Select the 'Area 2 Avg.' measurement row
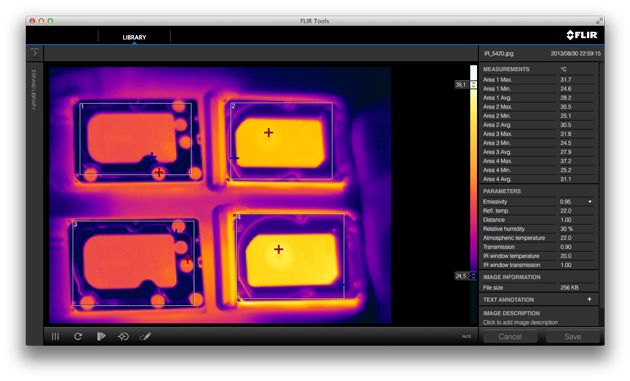Viewport: 630px width, 381px height. tap(538, 125)
